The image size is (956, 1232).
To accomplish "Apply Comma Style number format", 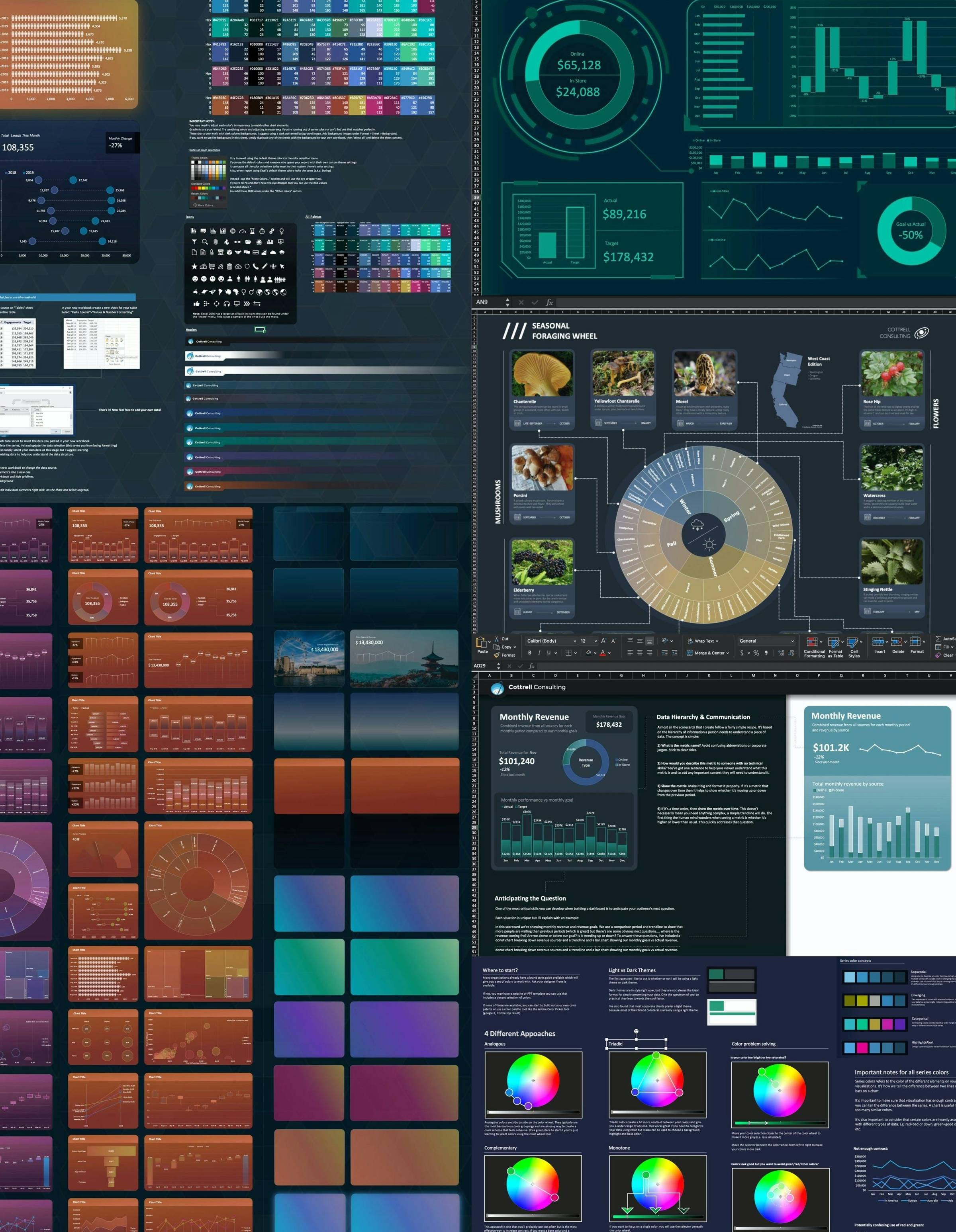I will click(766, 653).
